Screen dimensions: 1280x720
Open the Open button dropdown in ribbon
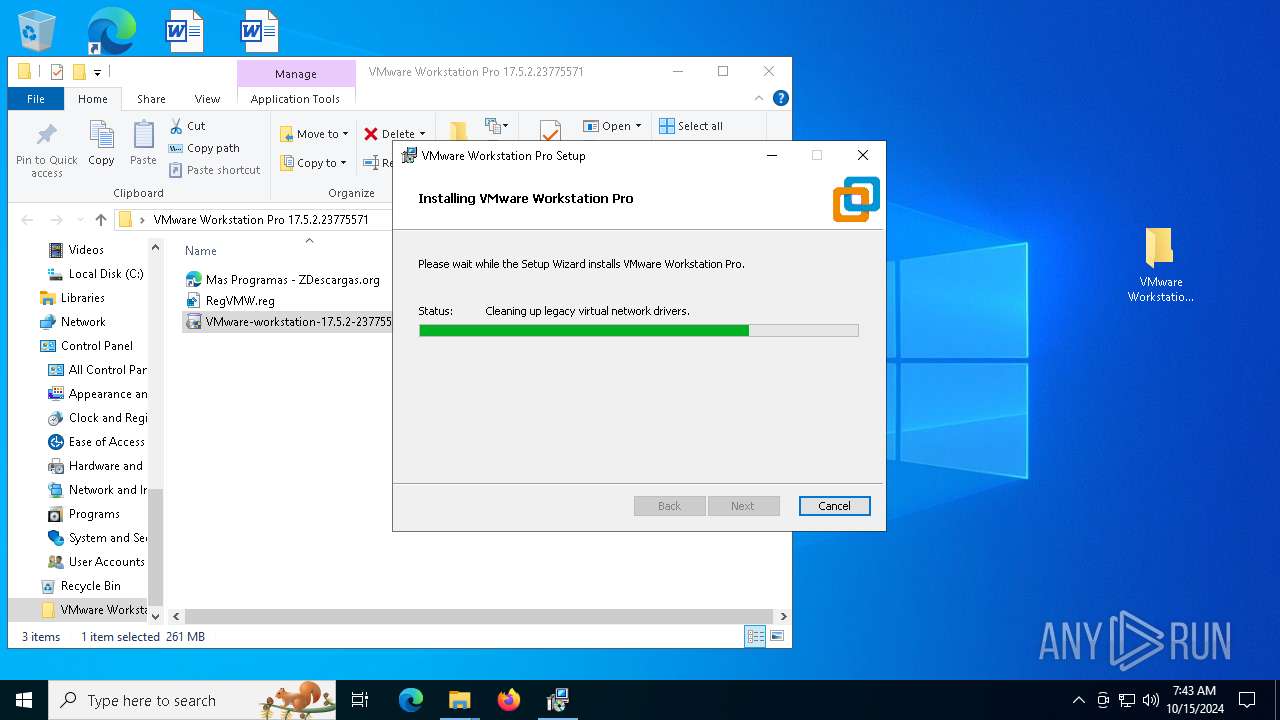tap(638, 126)
